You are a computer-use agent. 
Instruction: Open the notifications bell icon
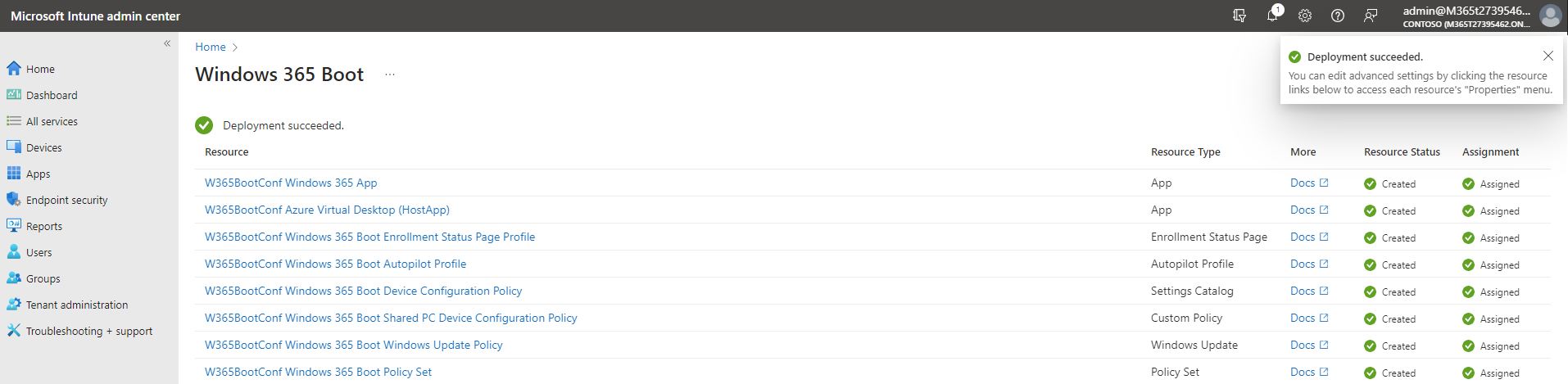tap(1272, 16)
